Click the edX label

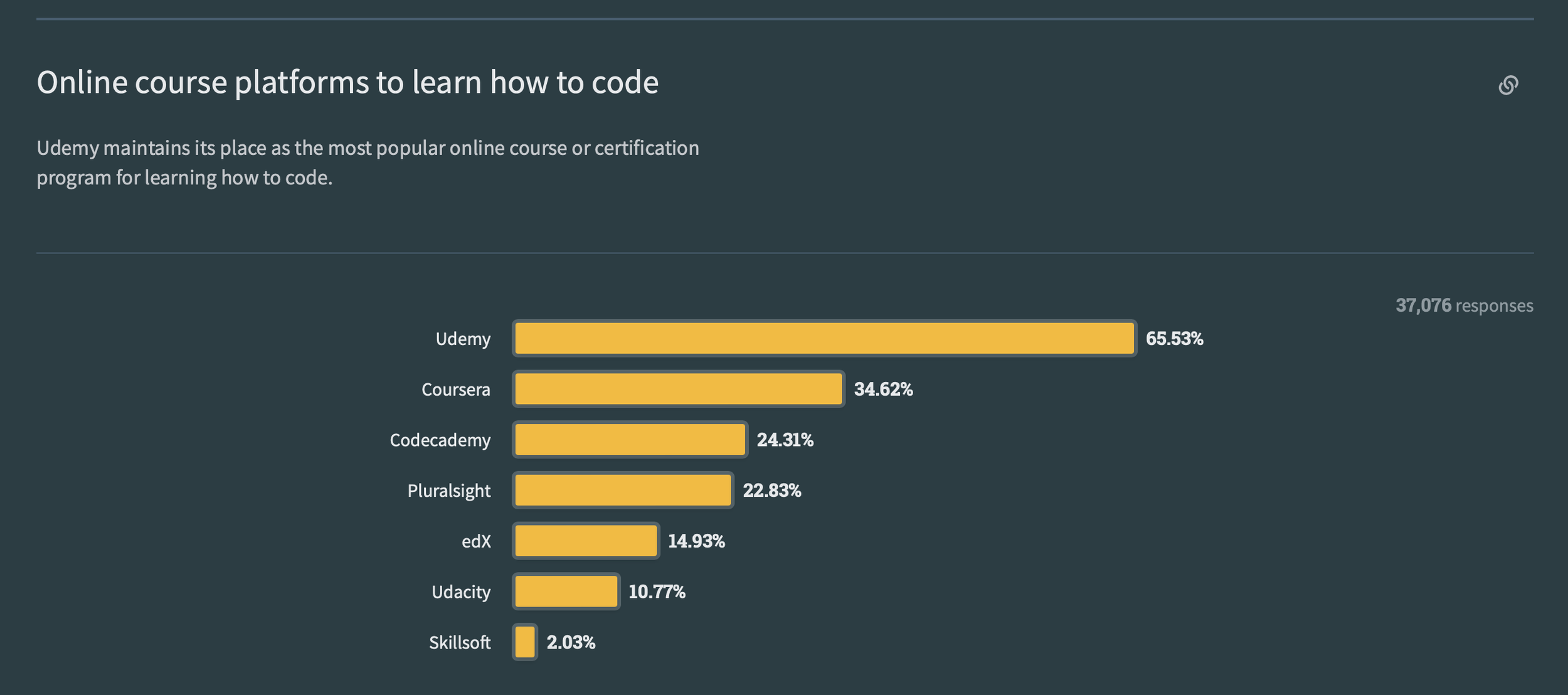click(476, 541)
